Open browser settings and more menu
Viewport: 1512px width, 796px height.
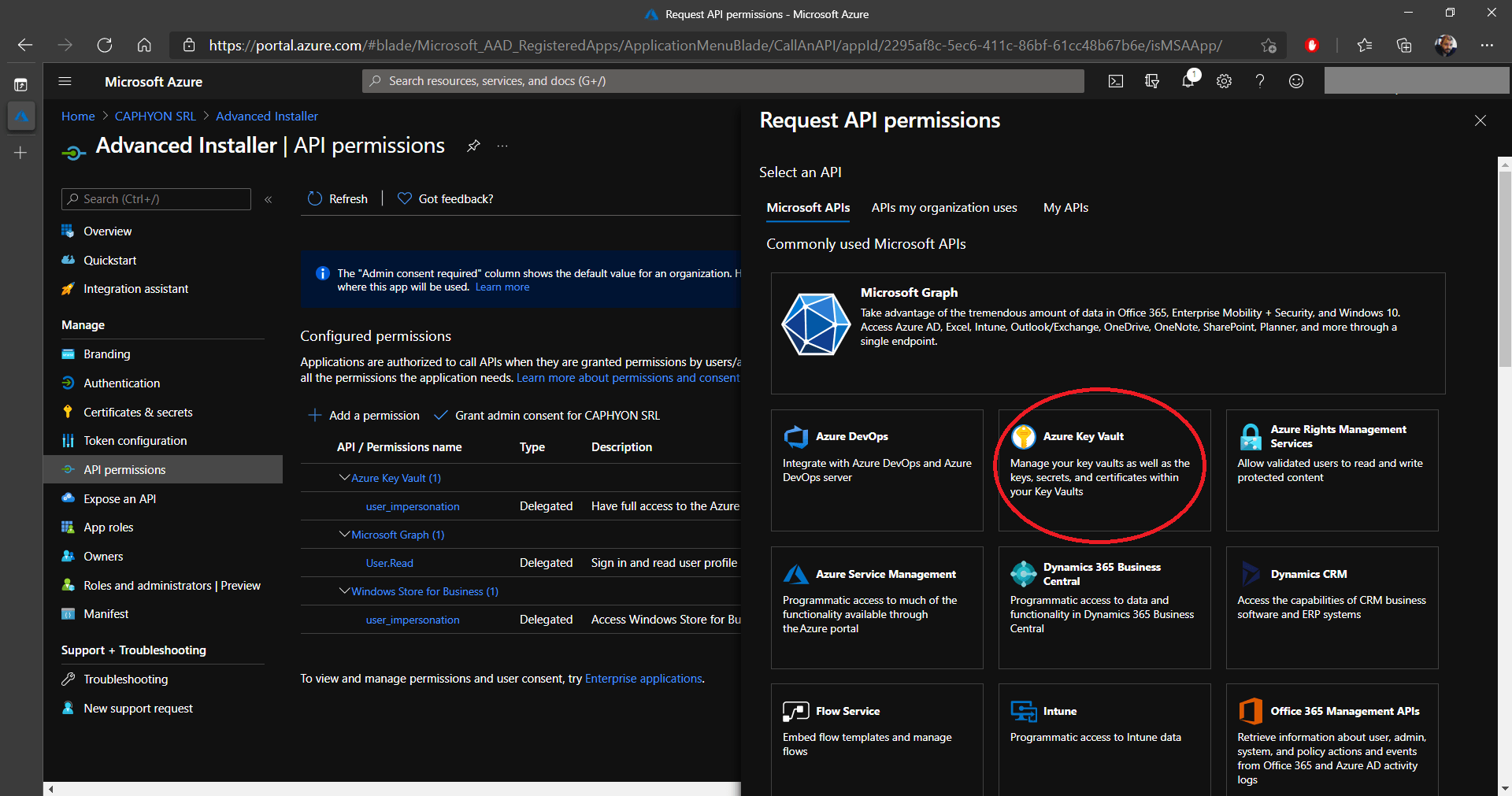(x=1487, y=45)
